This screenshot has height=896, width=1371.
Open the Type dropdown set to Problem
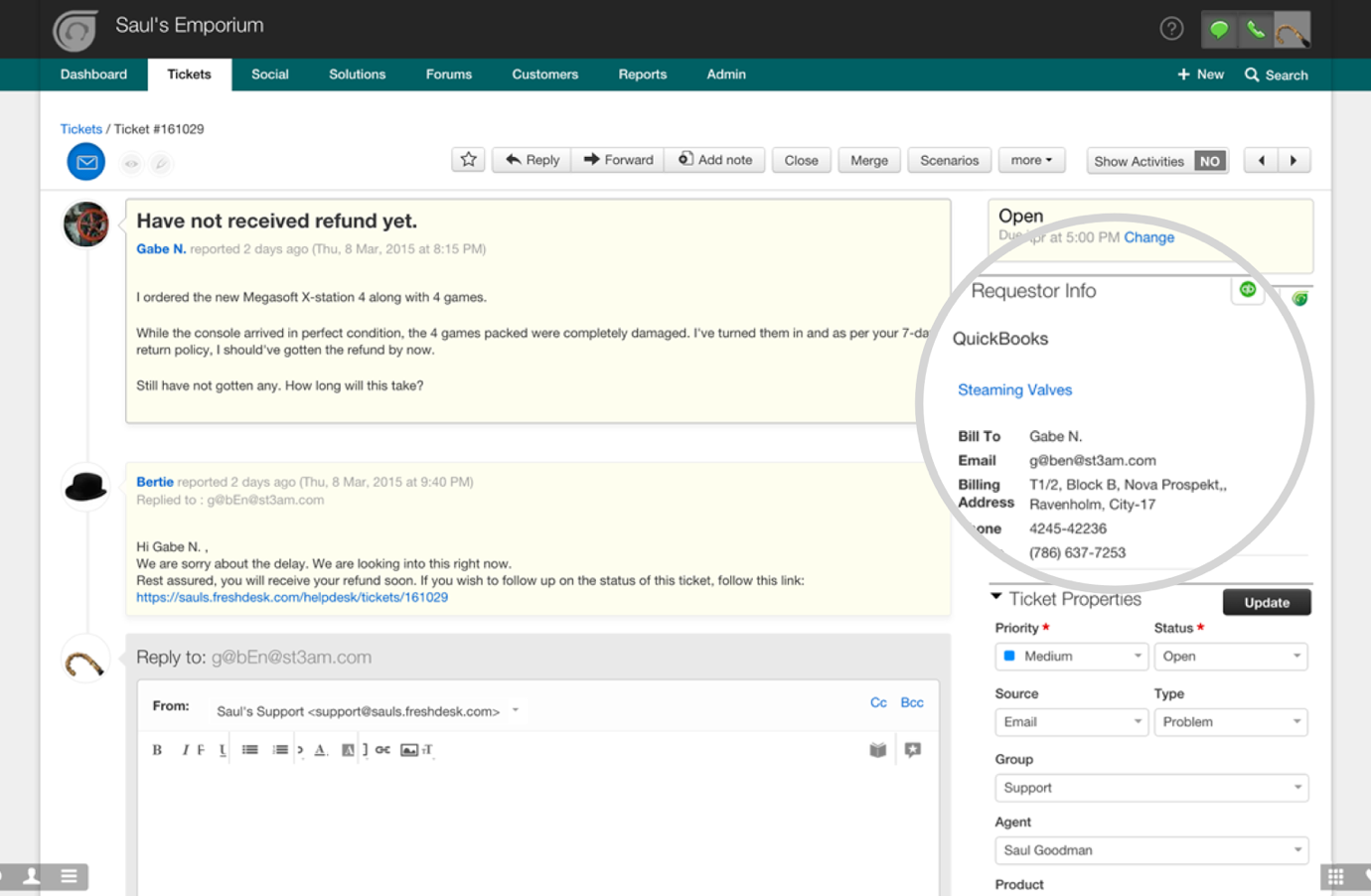(1231, 722)
